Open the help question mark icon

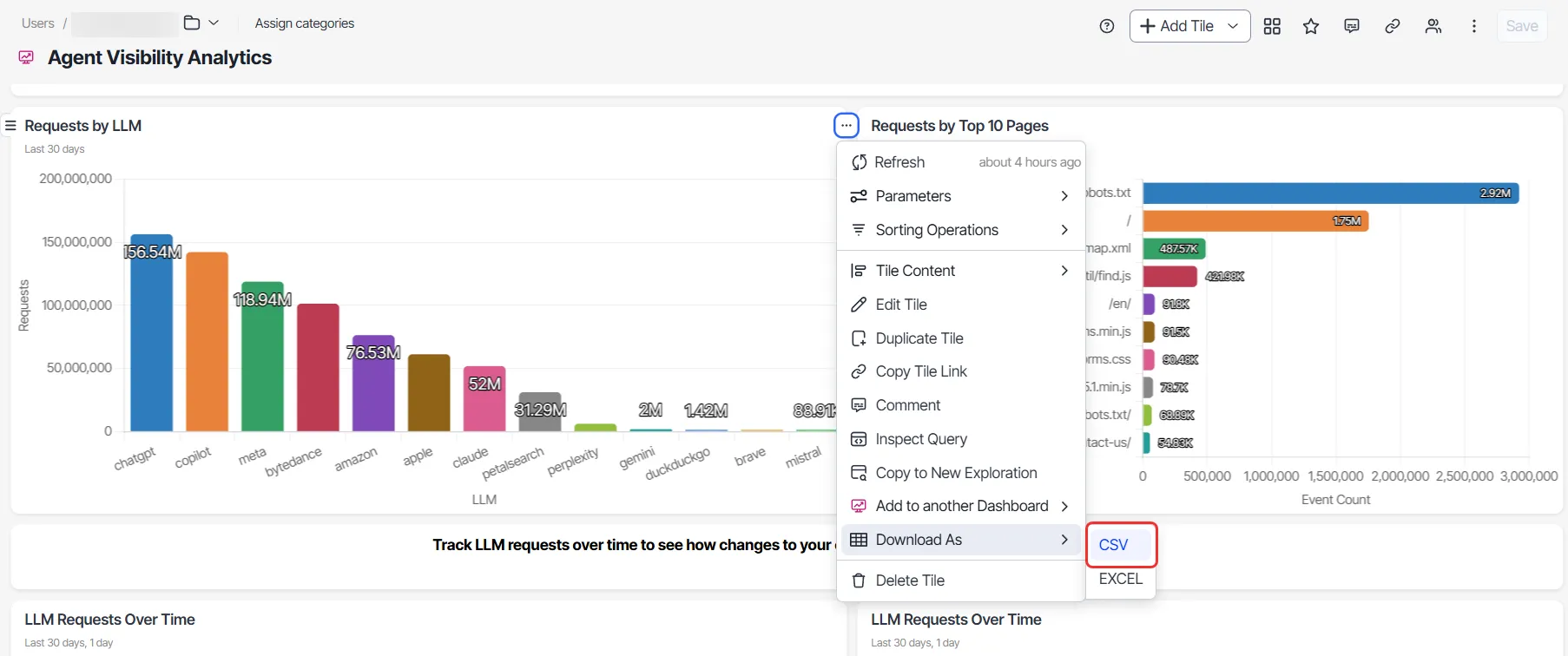tap(1106, 26)
